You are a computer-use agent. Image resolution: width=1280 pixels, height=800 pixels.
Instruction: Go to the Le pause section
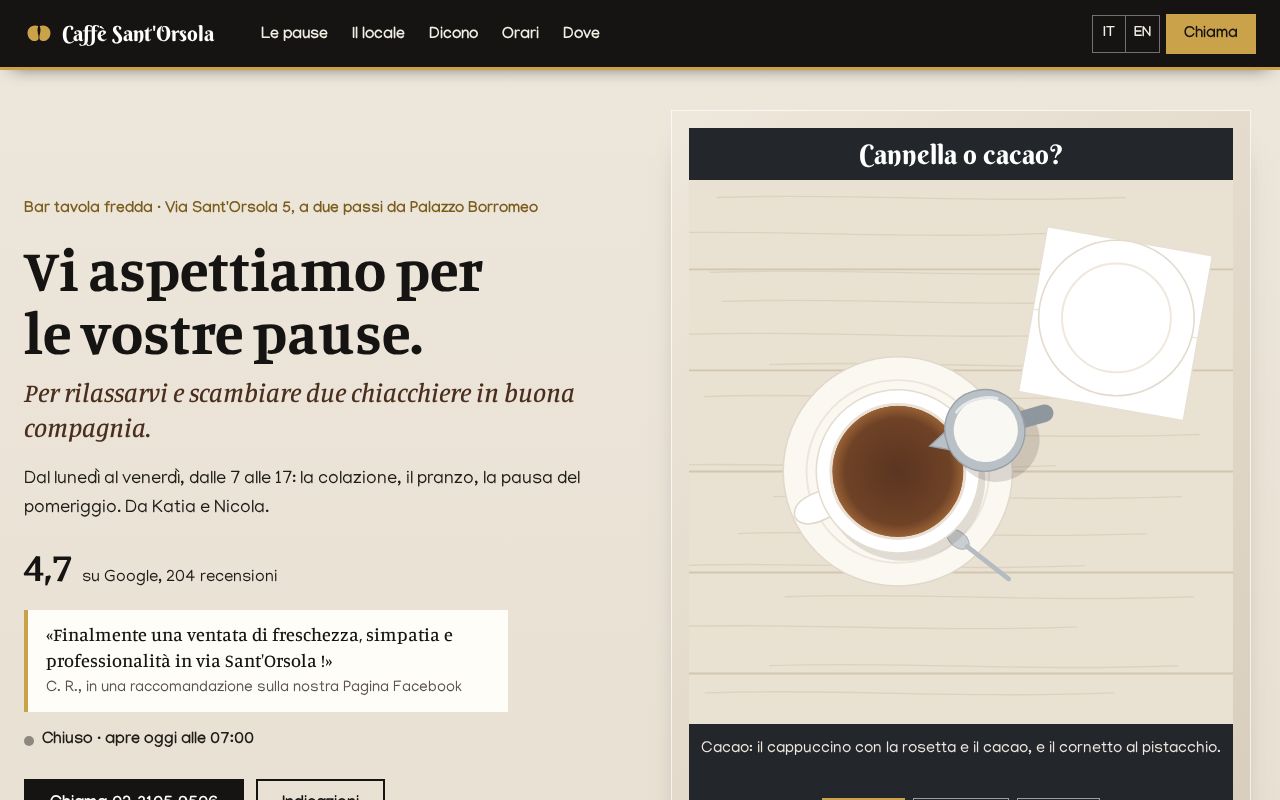pyautogui.click(x=294, y=34)
